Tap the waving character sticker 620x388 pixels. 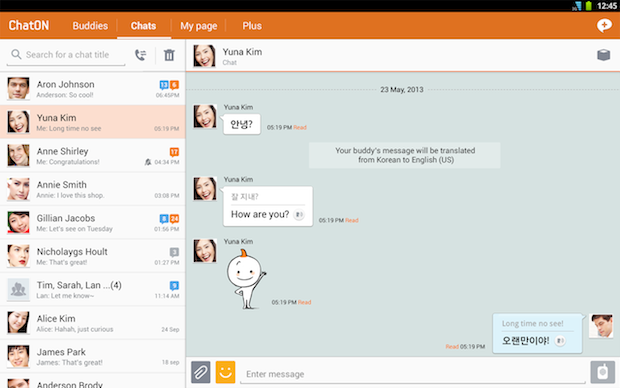coord(246,279)
